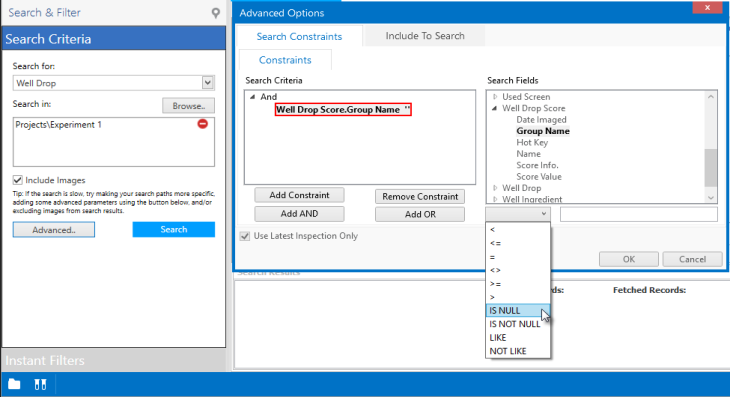This screenshot has height=397, width=730.
Task: Expand Well Drop tree node
Action: click(x=495, y=188)
